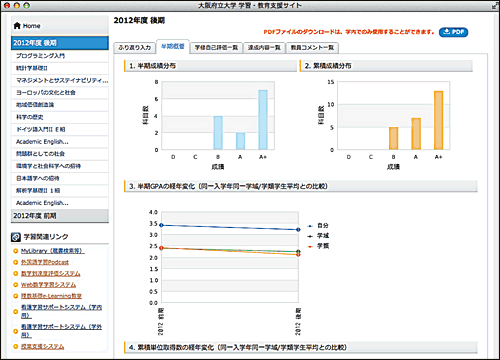This screenshot has width=500, height=360.
Task: Switch to the ふり返り入力 tab
Action: 135,48
